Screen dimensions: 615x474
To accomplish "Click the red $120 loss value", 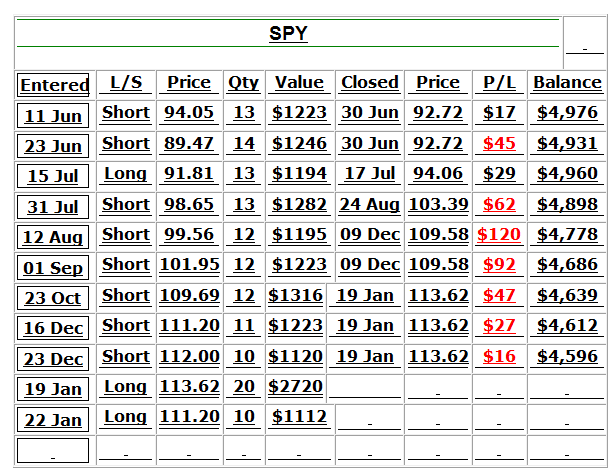I will click(x=498, y=235).
